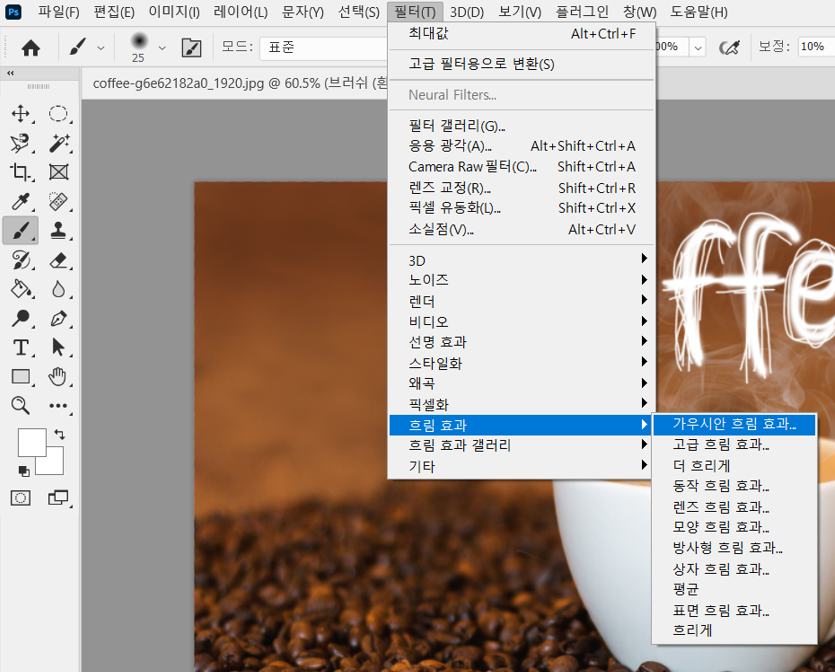
Task: Select the Path Selection tool
Action: (x=58, y=348)
